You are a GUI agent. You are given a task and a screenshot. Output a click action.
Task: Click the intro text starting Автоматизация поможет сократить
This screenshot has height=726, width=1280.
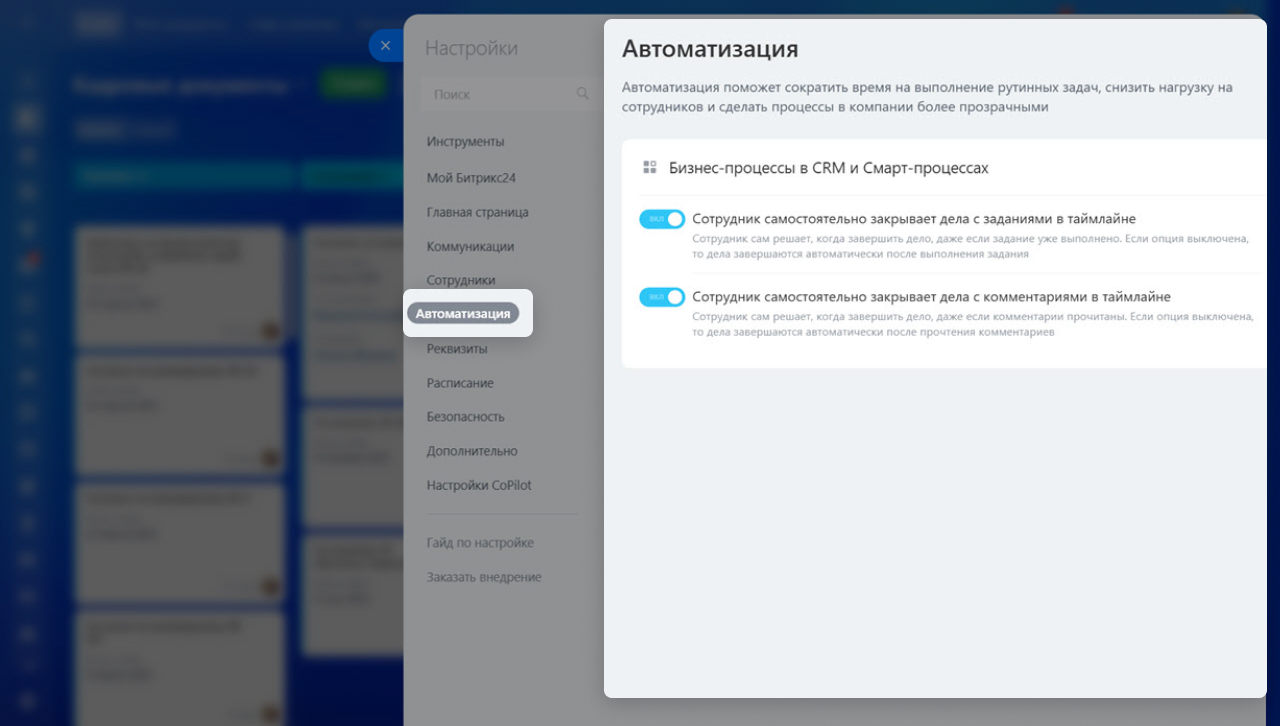tap(927, 97)
